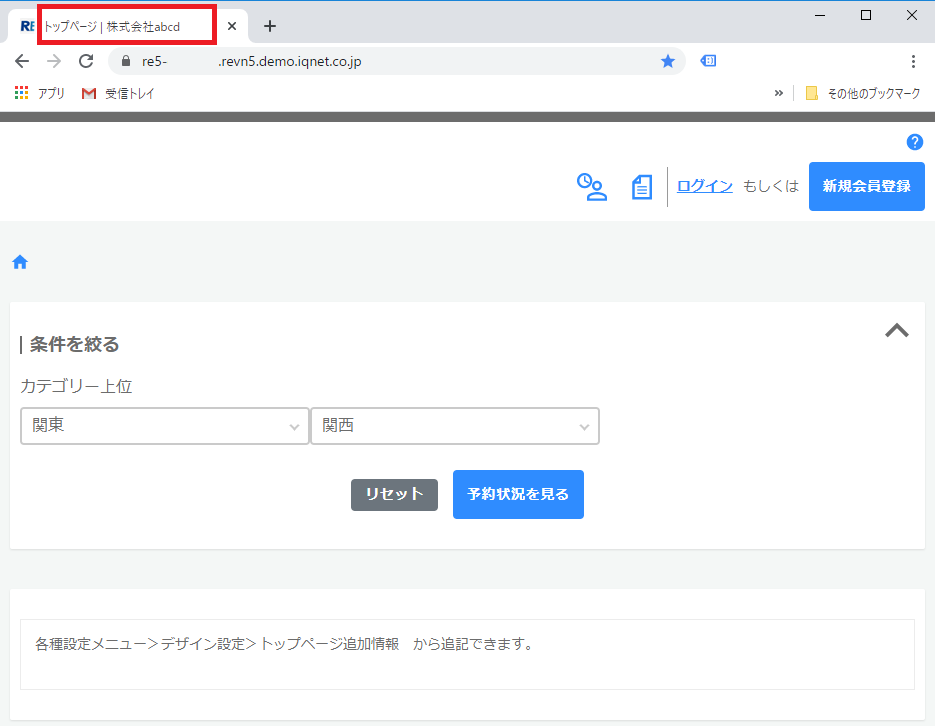Open a new tab with the plus button

coord(269,27)
